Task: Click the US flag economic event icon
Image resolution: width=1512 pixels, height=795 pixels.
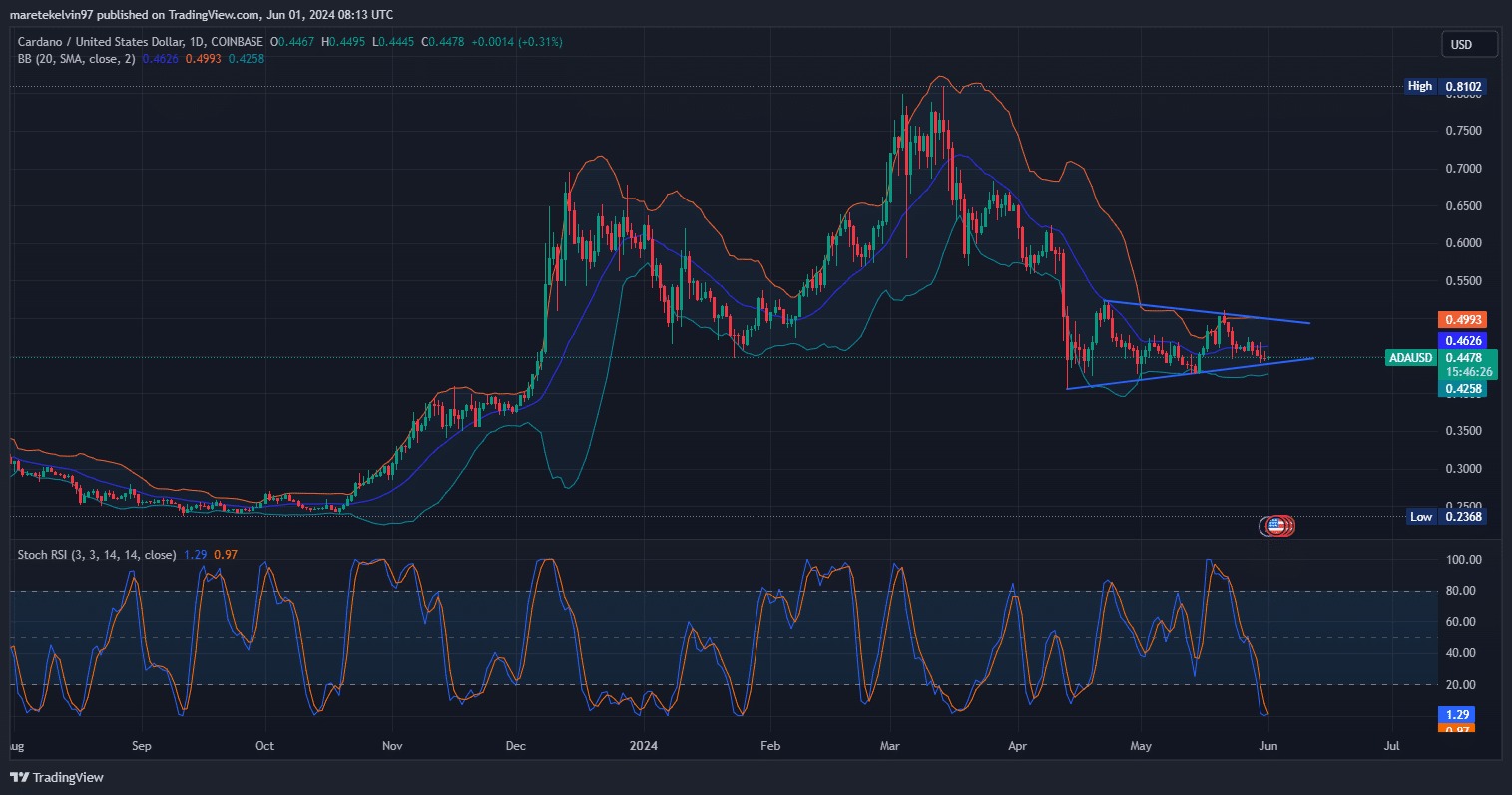Action: click(x=1275, y=525)
